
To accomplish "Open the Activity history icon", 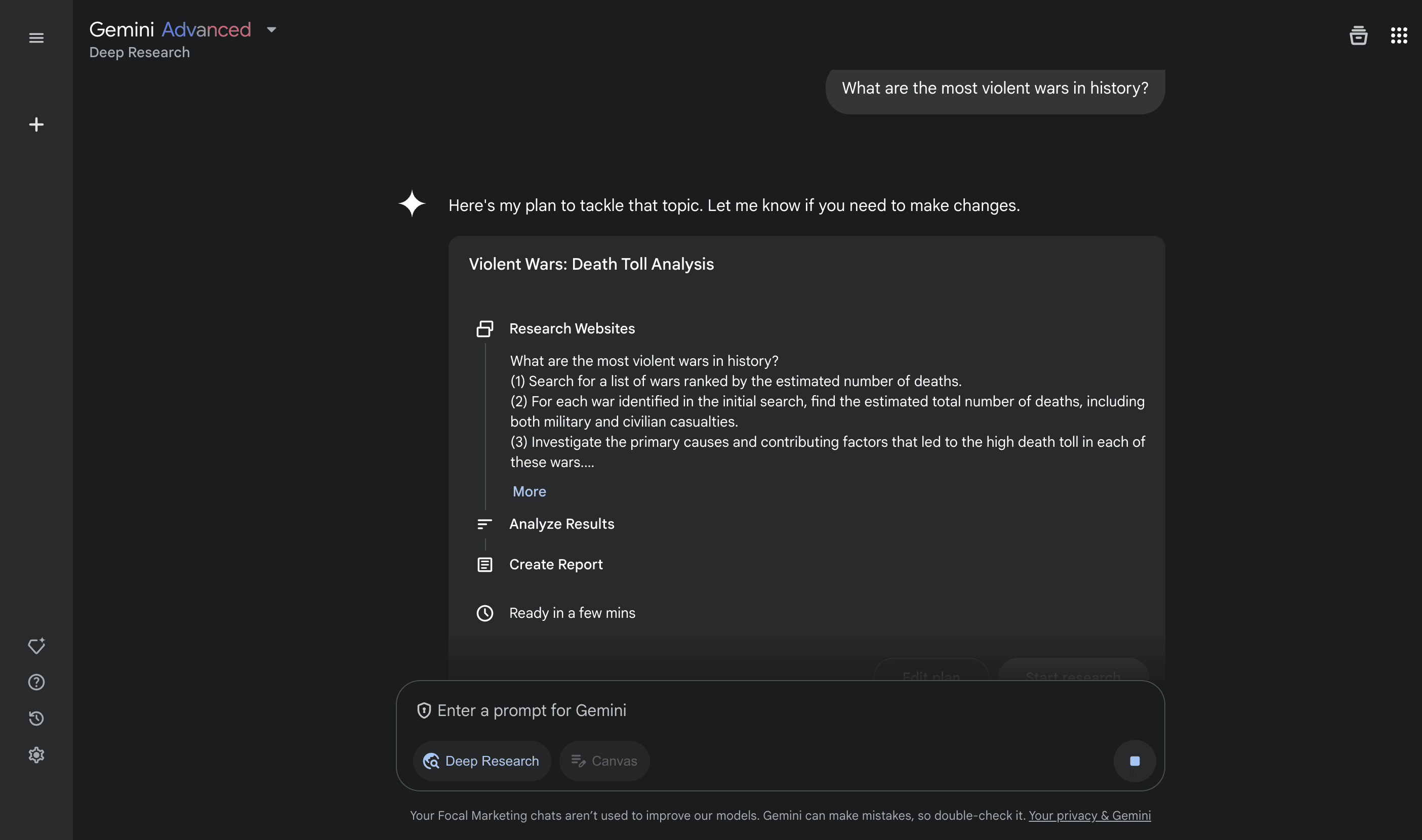I will (x=36, y=719).
